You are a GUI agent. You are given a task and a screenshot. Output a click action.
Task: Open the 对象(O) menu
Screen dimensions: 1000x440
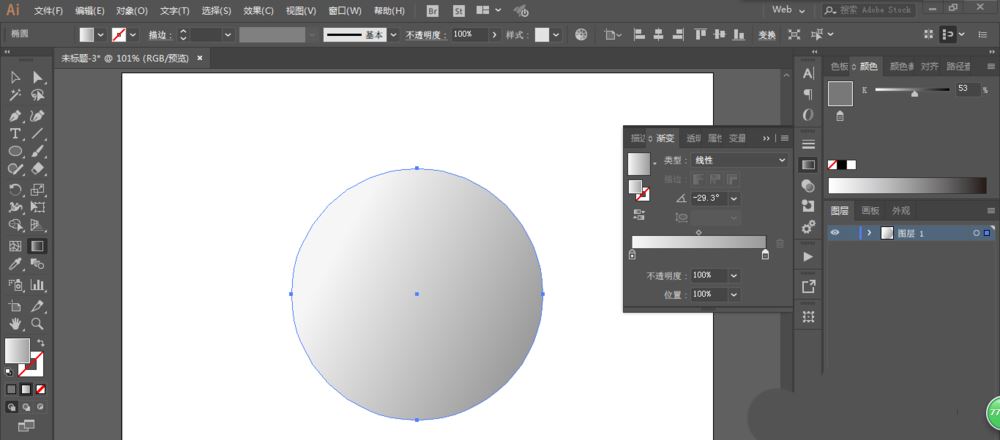(132, 11)
